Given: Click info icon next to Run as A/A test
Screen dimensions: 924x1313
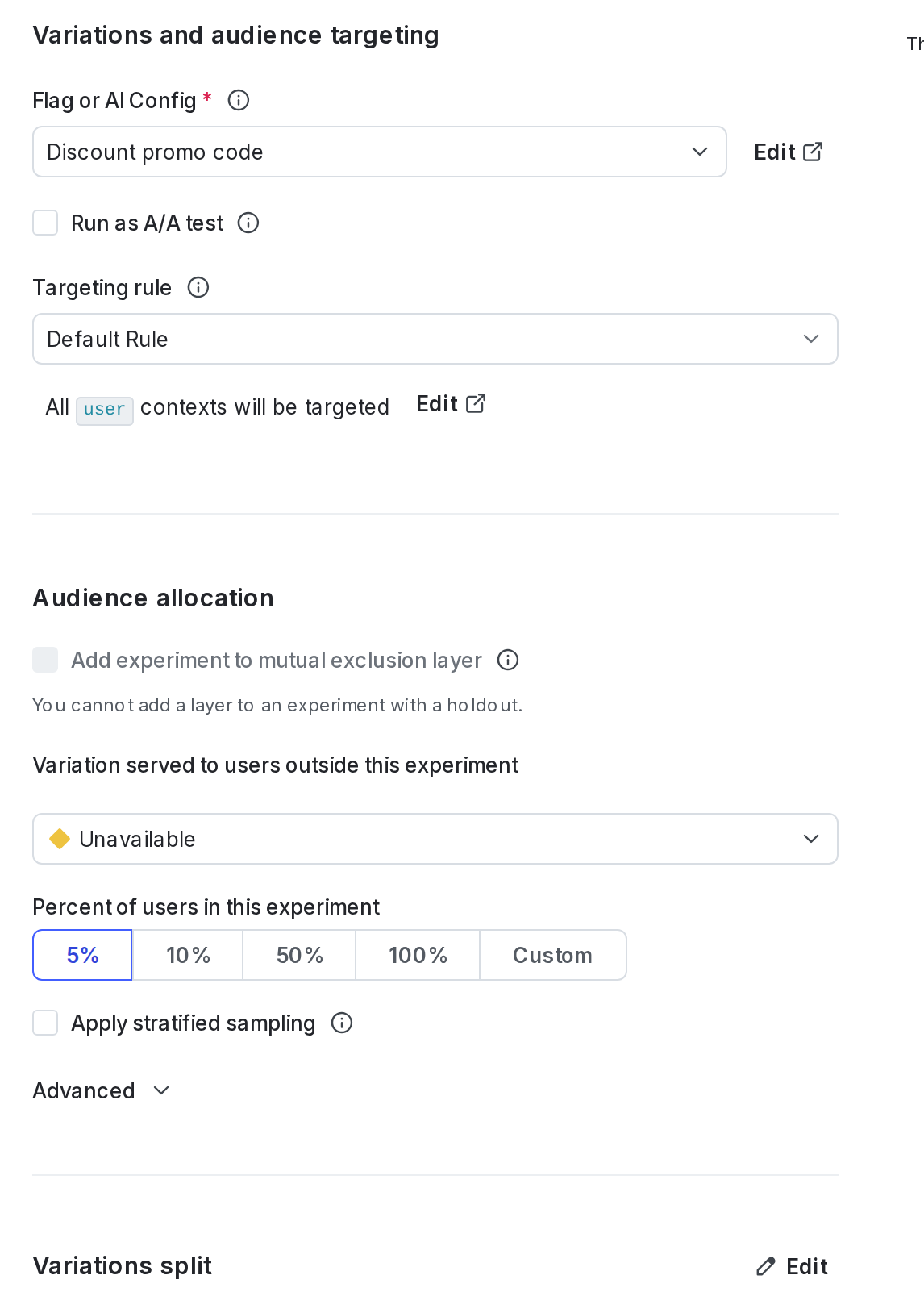Looking at the screenshot, I should [248, 223].
